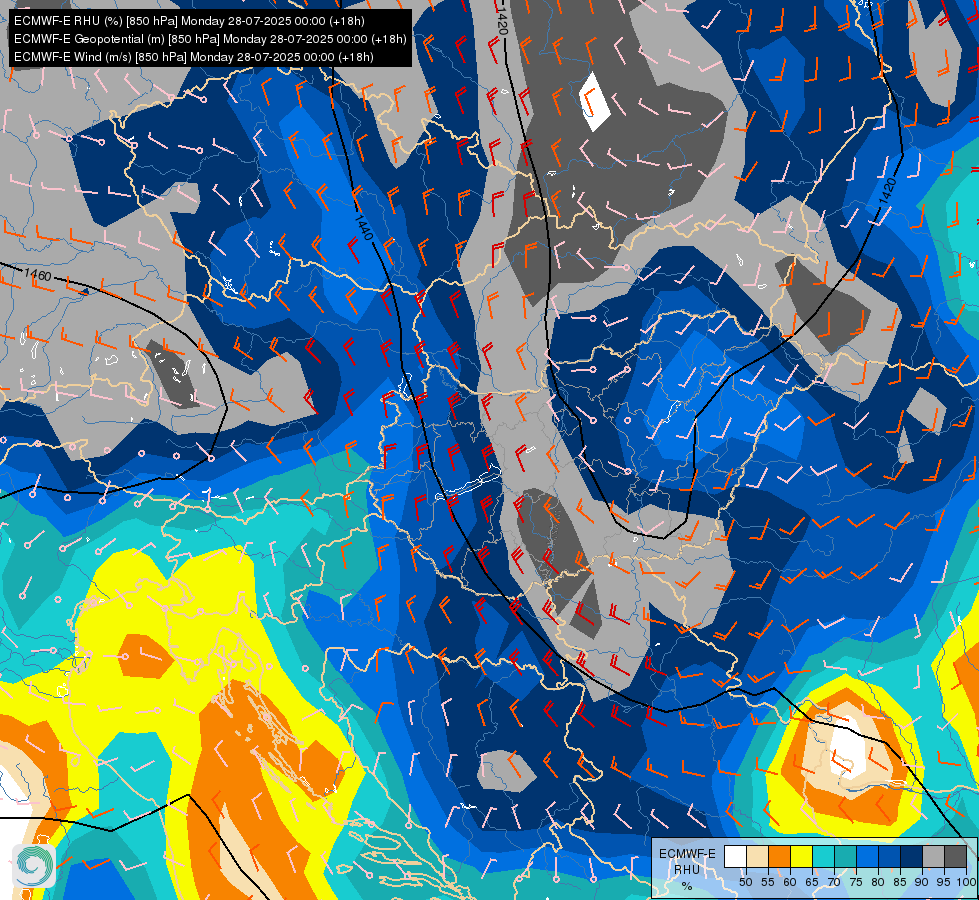The width and height of the screenshot is (979, 900).
Task: Select the light gray 90–95 legend swatch
Action: point(933,856)
